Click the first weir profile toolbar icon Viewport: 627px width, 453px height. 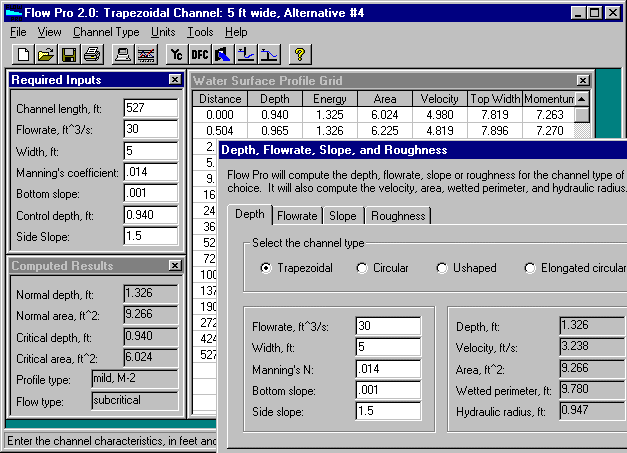coord(246,54)
